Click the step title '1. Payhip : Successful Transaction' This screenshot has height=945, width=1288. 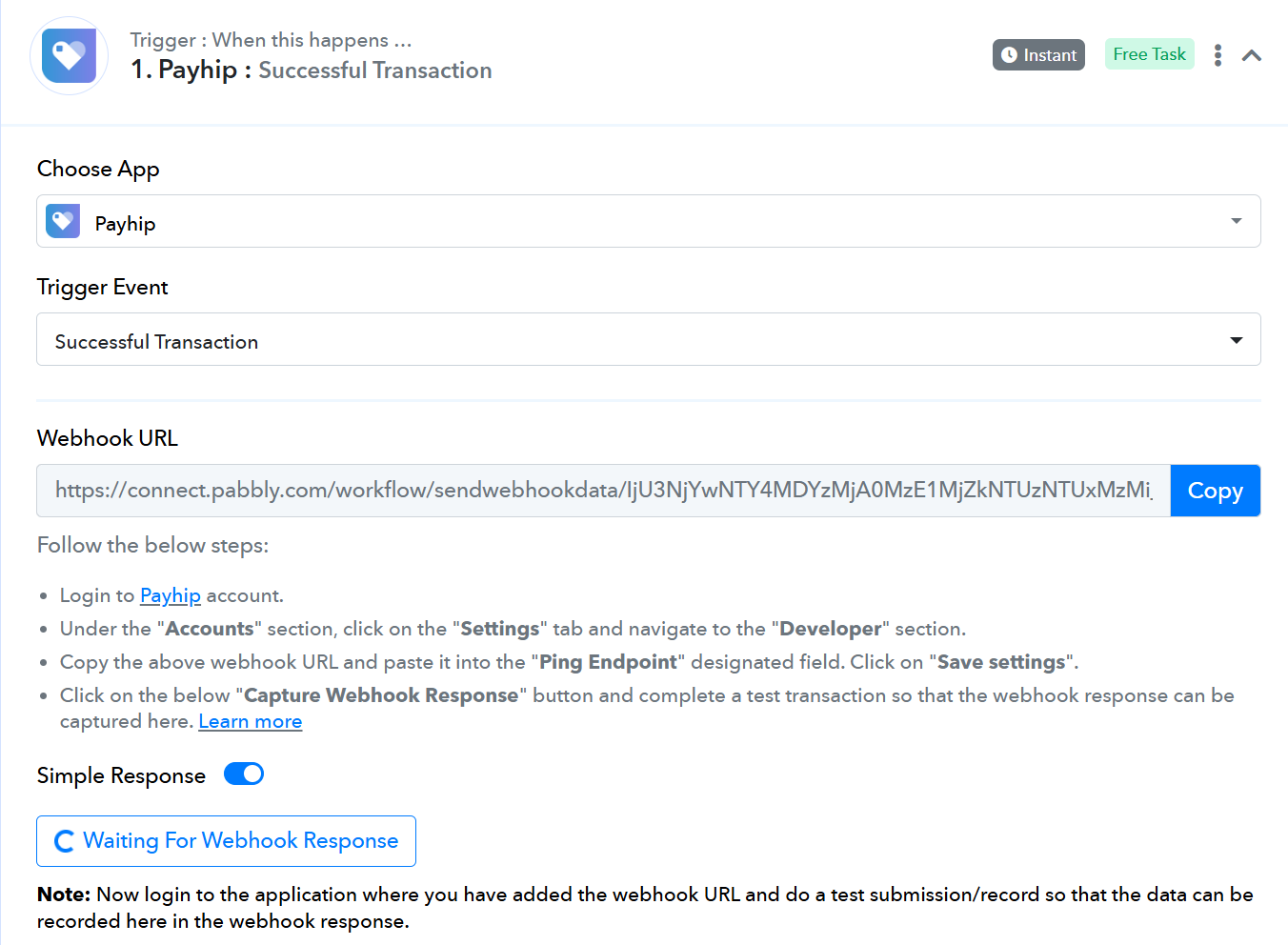[312, 70]
